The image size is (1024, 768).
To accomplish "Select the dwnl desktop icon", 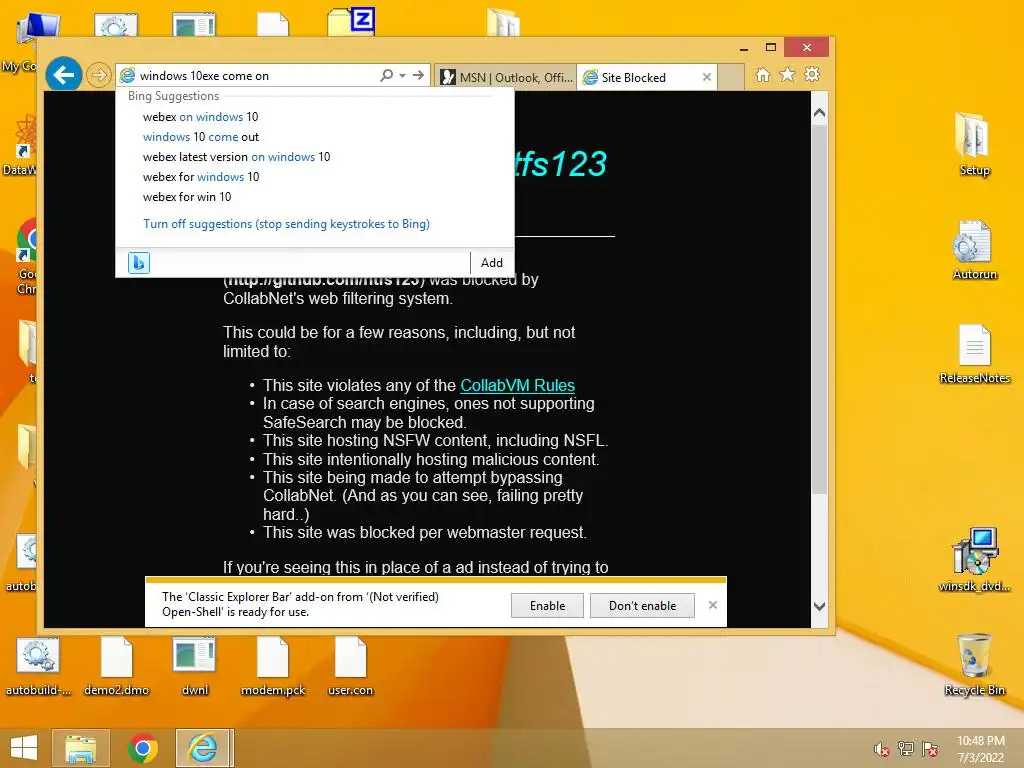I will [195, 666].
